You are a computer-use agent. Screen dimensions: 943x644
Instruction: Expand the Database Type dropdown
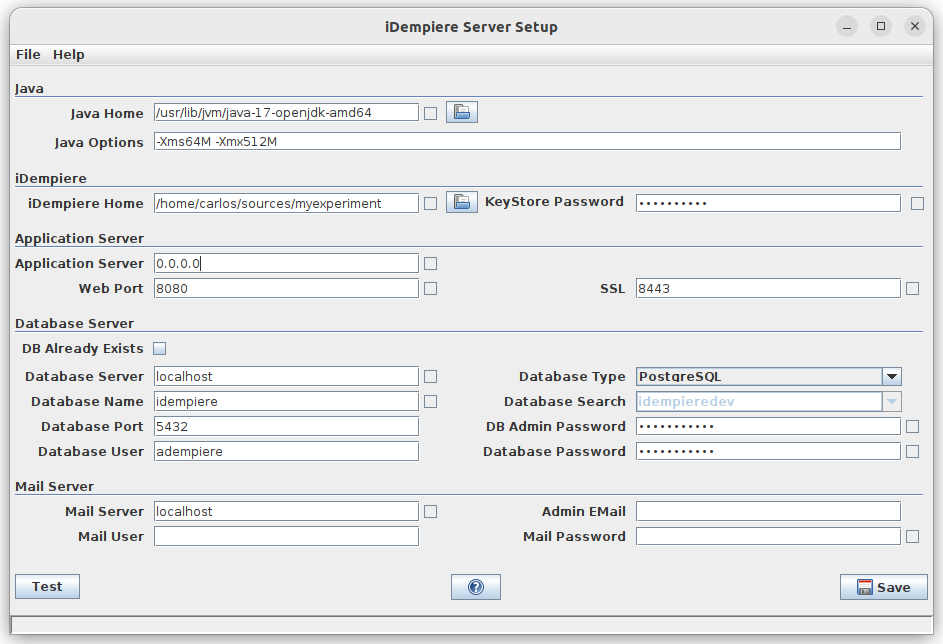point(891,377)
